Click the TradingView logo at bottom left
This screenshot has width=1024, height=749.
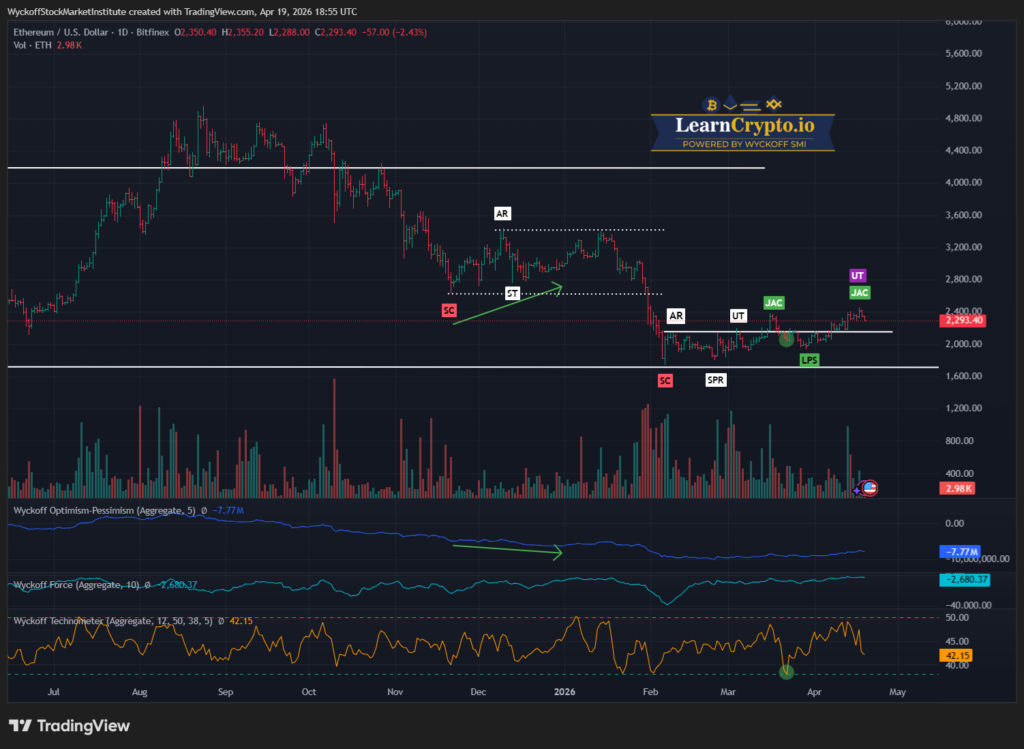70,726
